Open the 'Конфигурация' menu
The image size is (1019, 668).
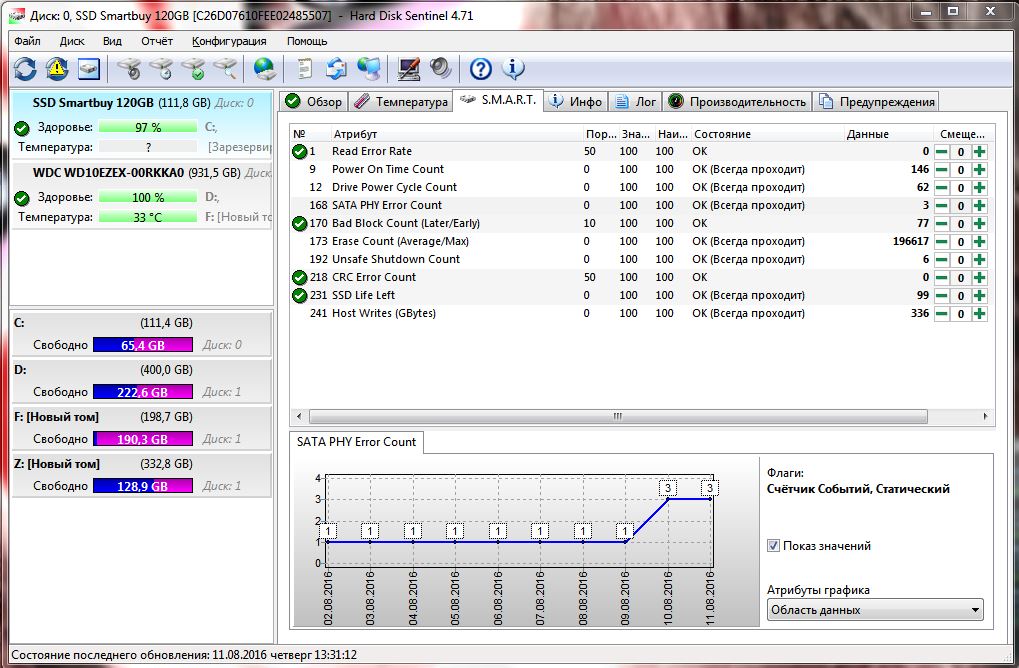click(229, 41)
